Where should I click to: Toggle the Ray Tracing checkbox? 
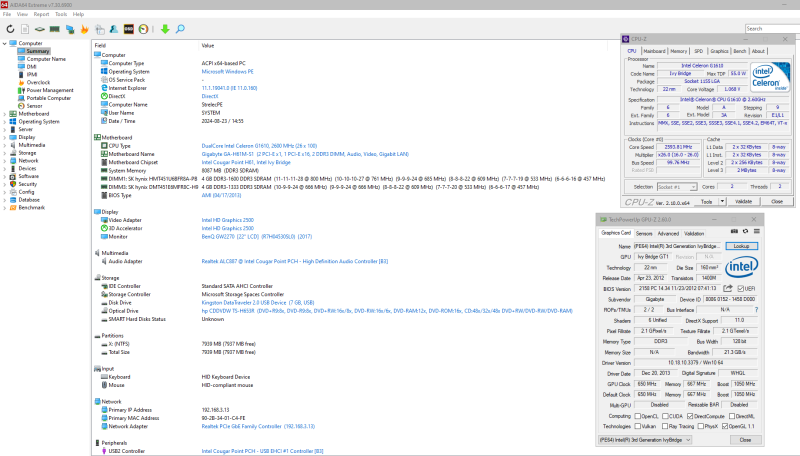tap(665, 426)
